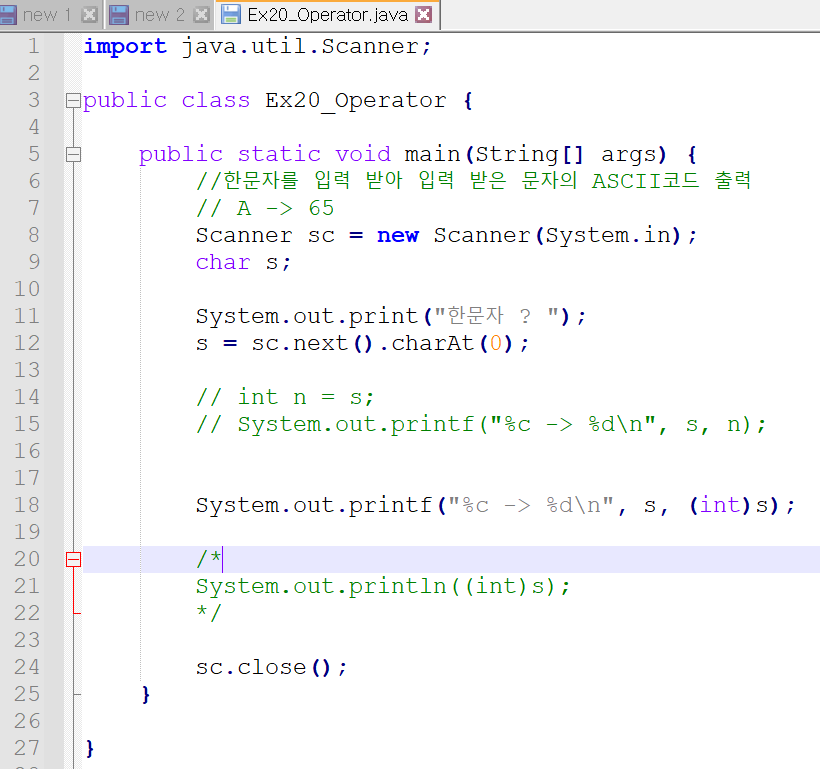
Task: Click 'System.out.printf' on line 18
Action: pyautogui.click(x=314, y=505)
